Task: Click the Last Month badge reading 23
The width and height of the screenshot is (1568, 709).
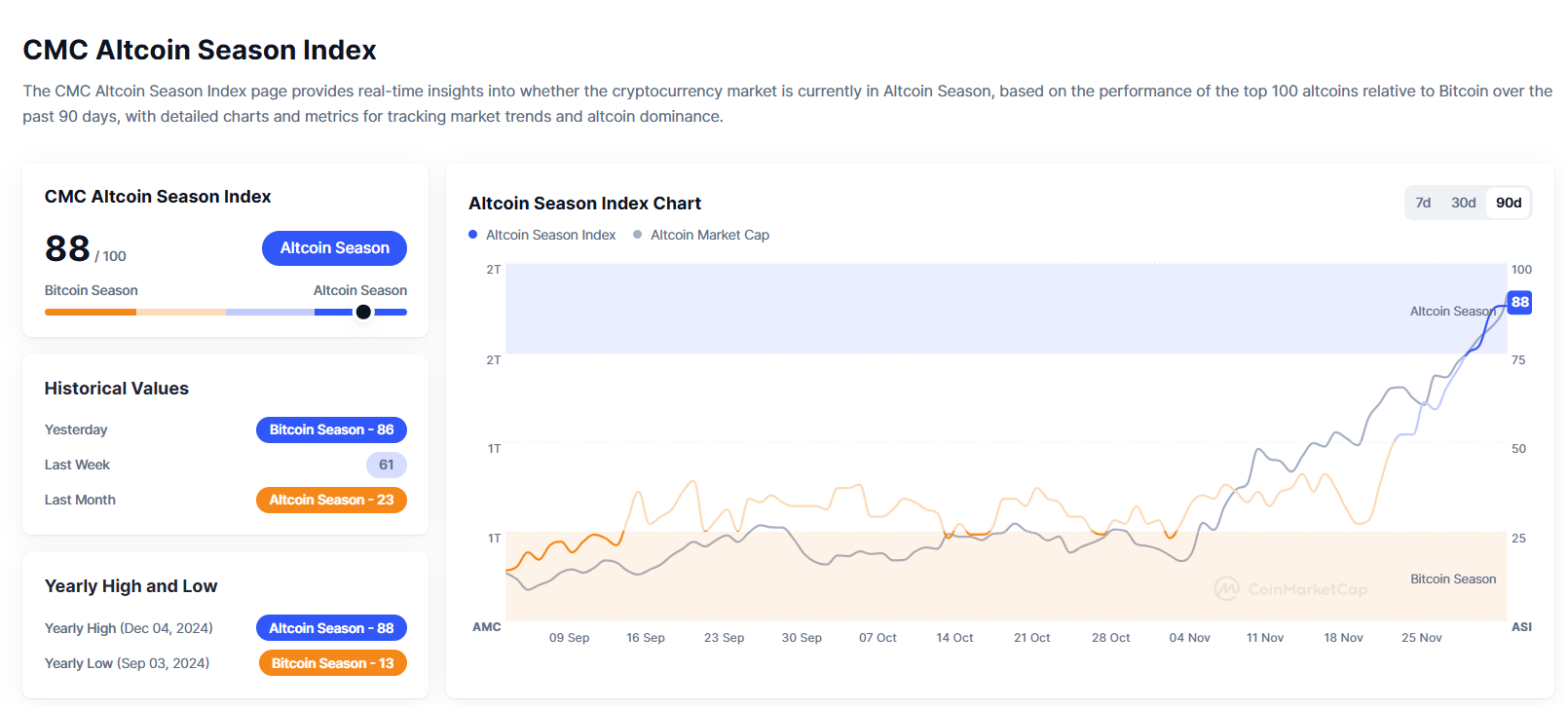Action: click(331, 500)
